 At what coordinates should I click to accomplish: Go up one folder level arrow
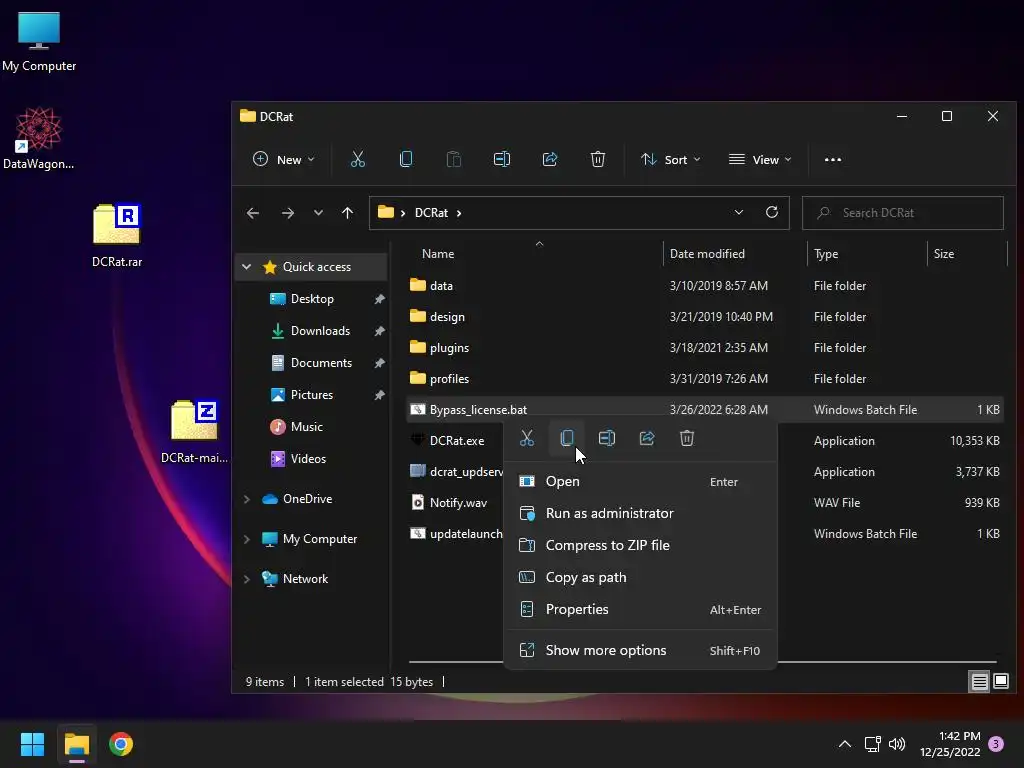(x=347, y=213)
